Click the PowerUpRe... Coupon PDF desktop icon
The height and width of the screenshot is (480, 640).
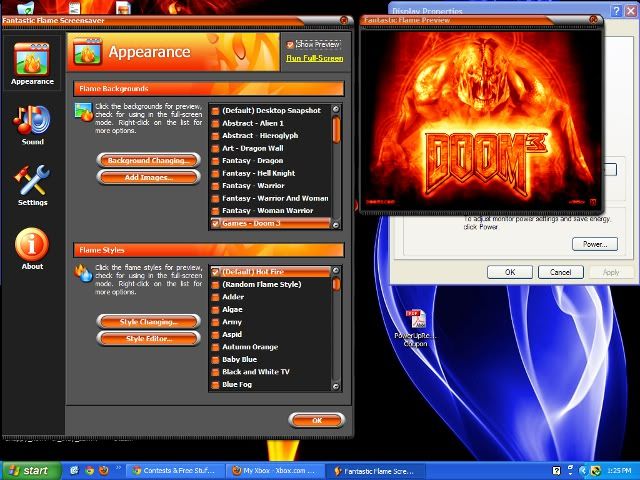(x=416, y=328)
